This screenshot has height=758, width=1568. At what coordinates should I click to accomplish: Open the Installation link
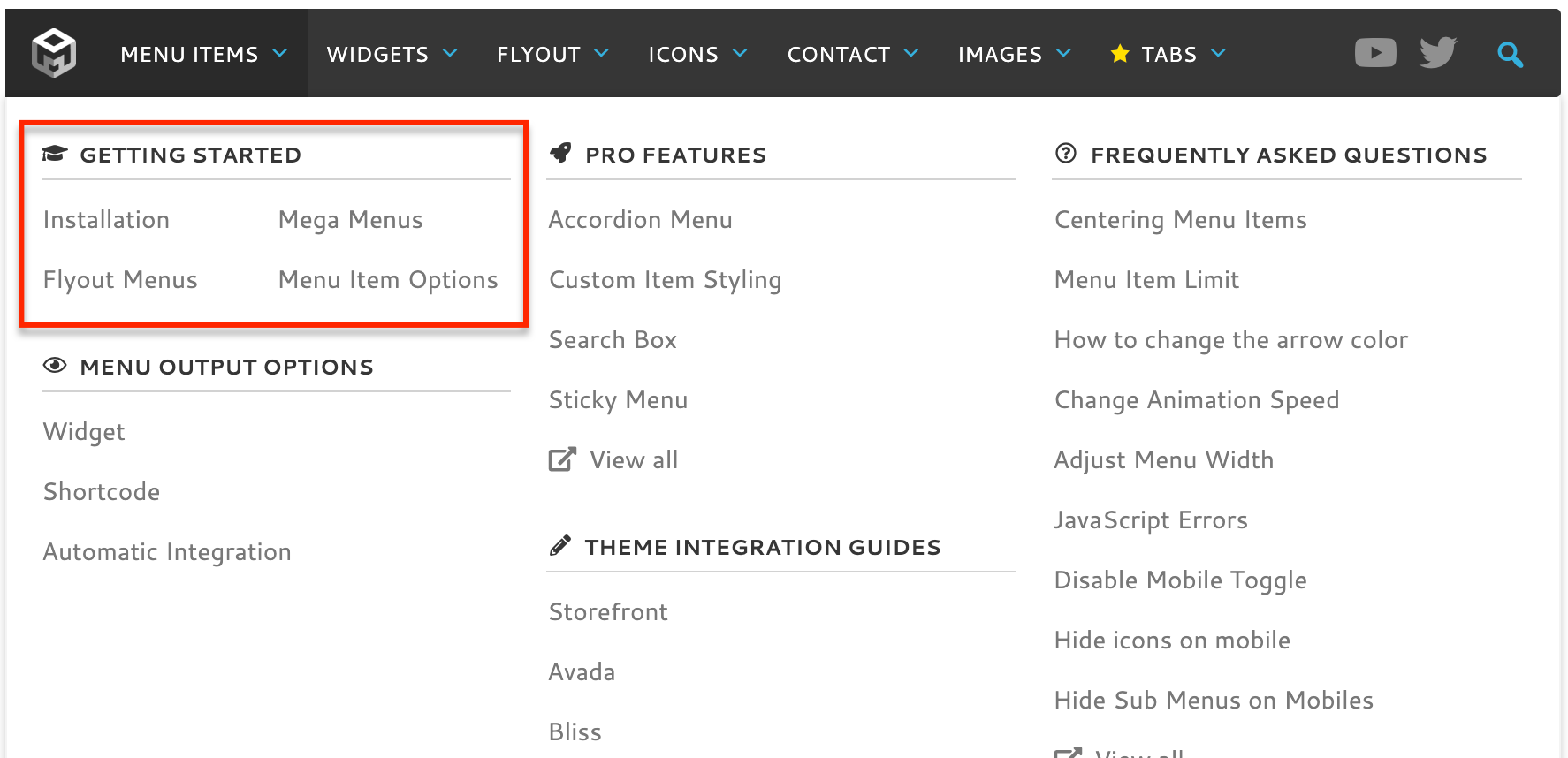tap(106, 220)
